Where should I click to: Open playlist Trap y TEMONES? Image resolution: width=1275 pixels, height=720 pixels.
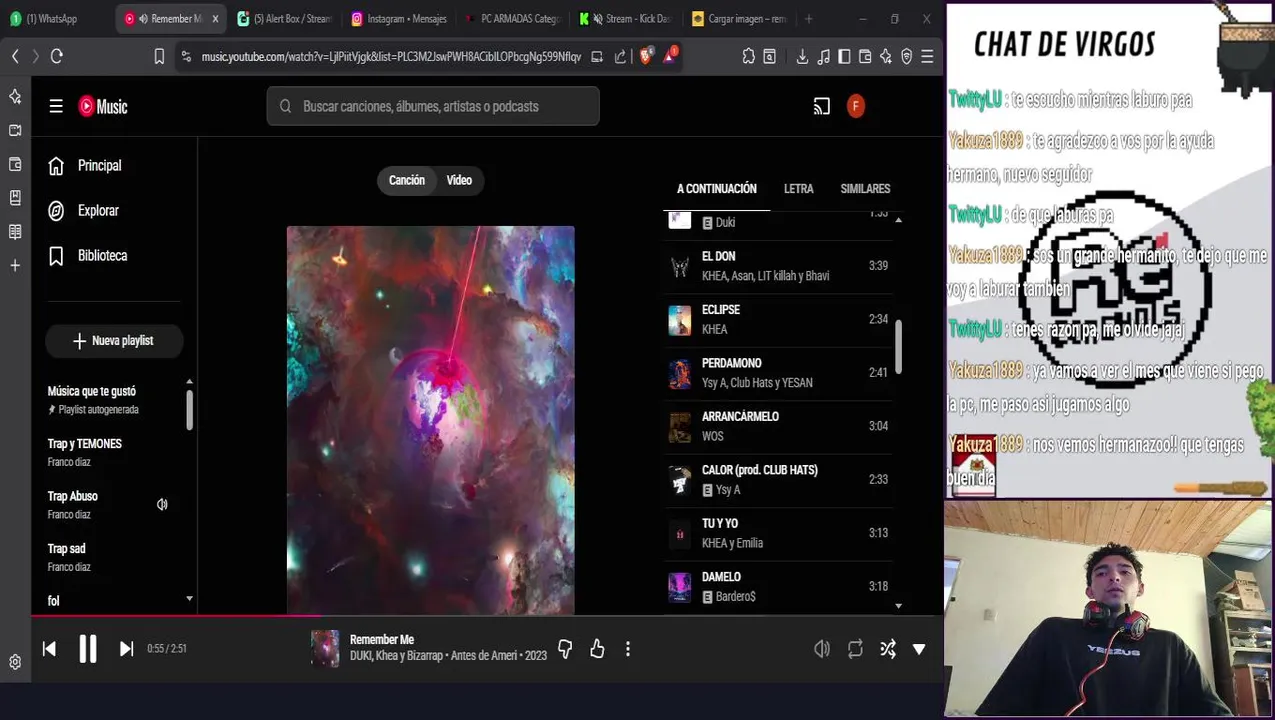point(113,452)
